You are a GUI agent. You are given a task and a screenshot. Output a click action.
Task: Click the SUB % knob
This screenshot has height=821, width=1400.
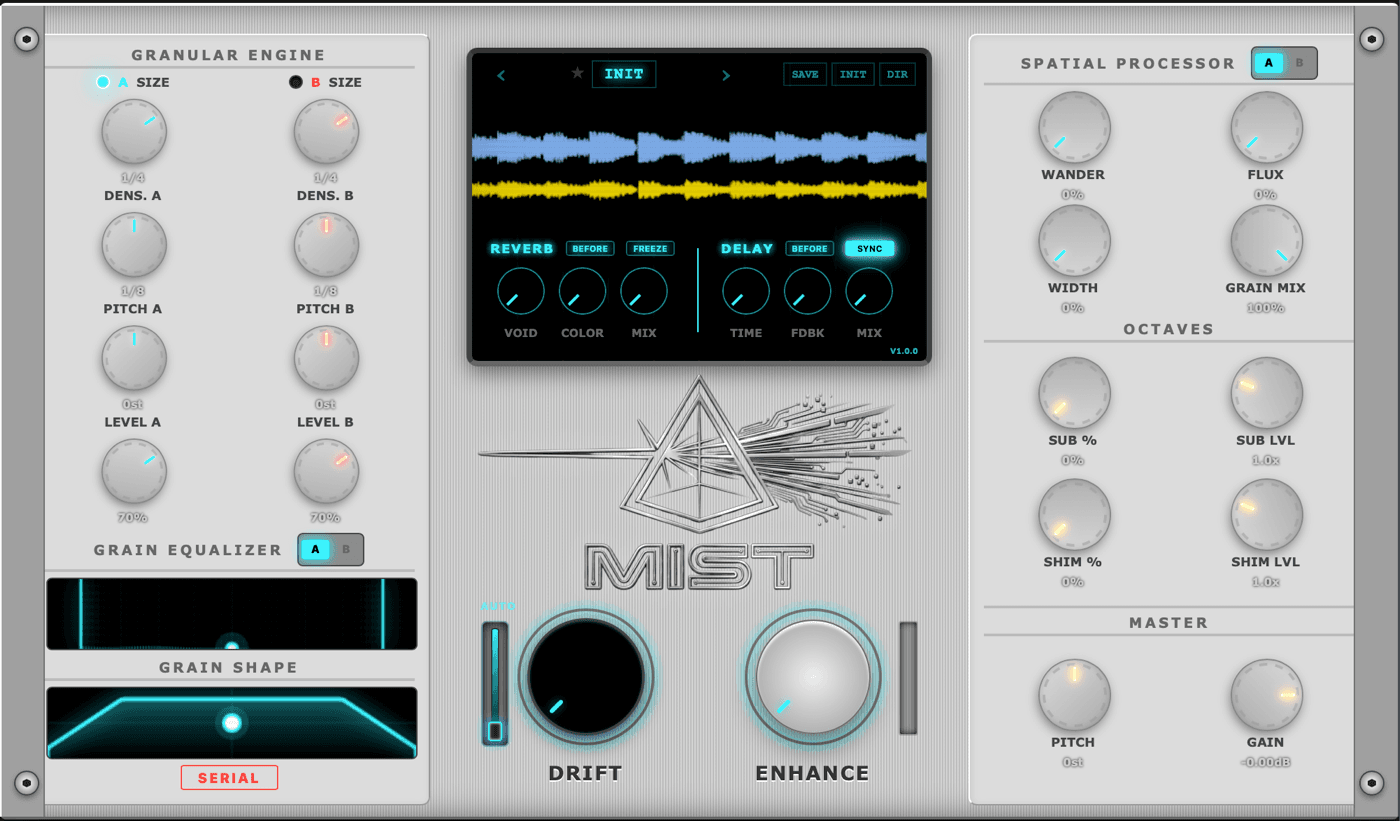coord(1074,393)
